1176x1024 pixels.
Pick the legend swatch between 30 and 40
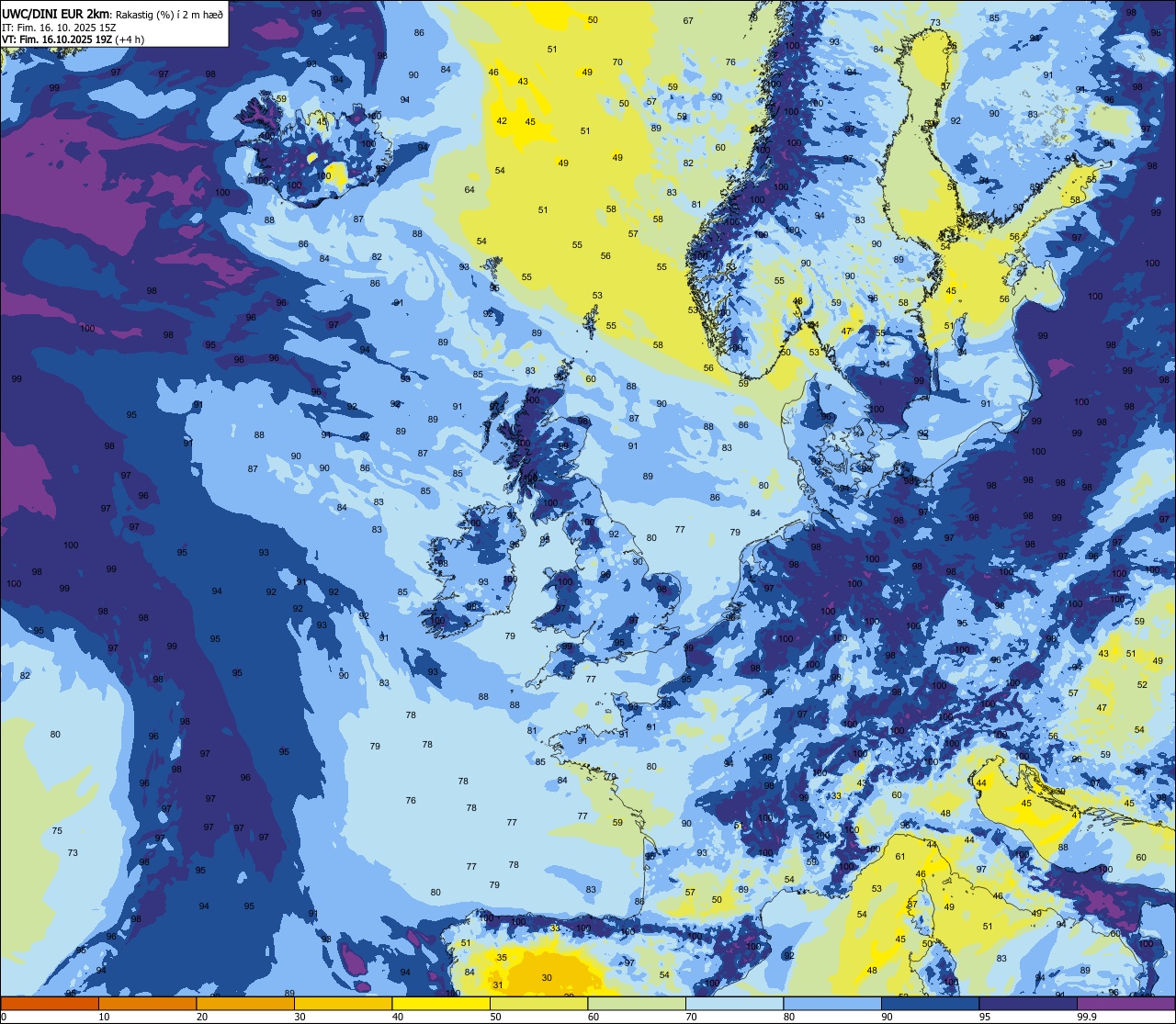(343, 1003)
